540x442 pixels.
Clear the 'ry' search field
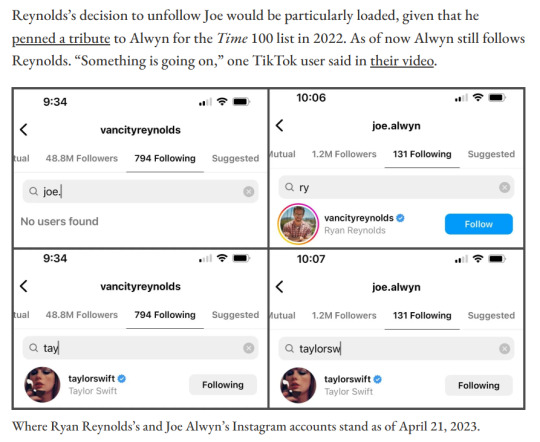(505, 187)
